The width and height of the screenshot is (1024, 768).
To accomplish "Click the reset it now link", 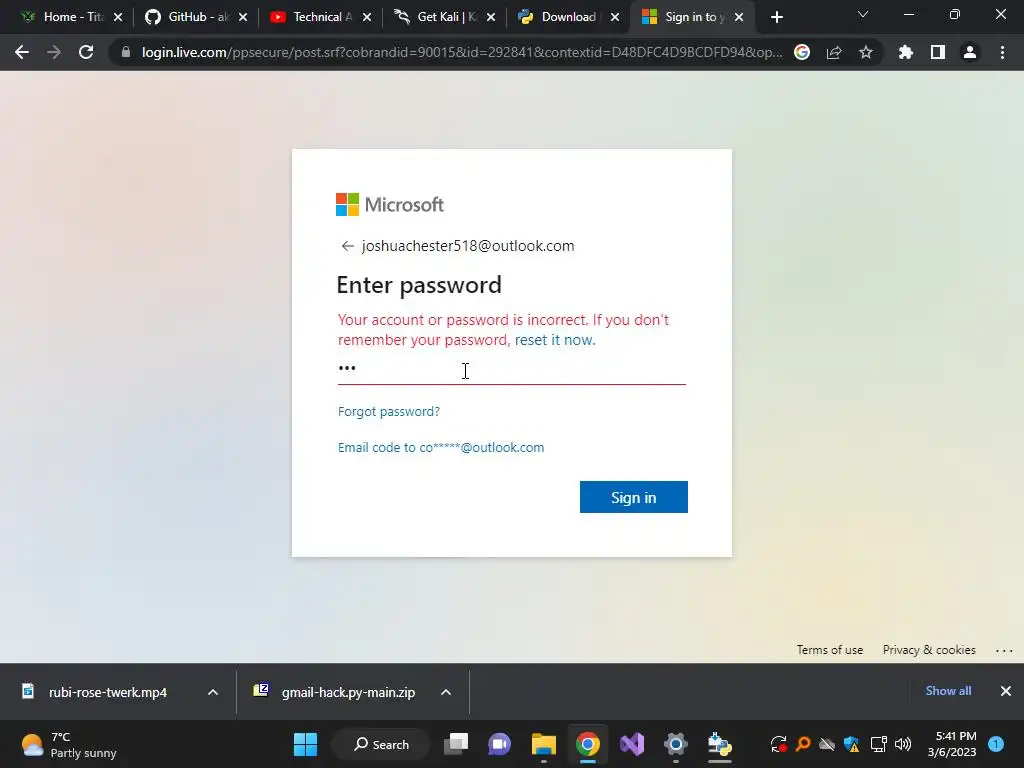I will (x=555, y=340).
